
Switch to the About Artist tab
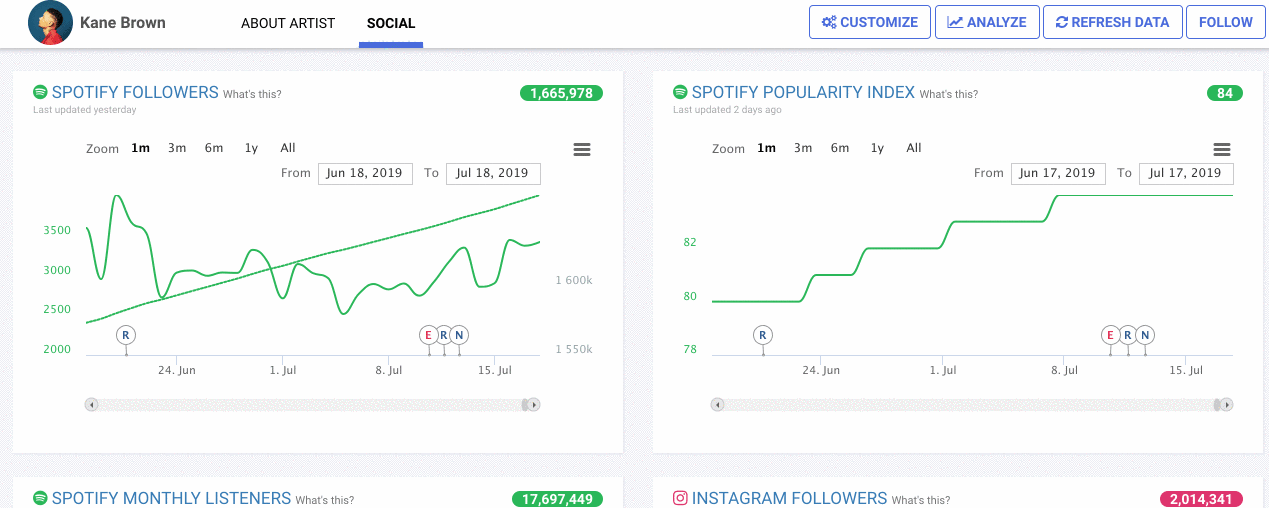[288, 23]
